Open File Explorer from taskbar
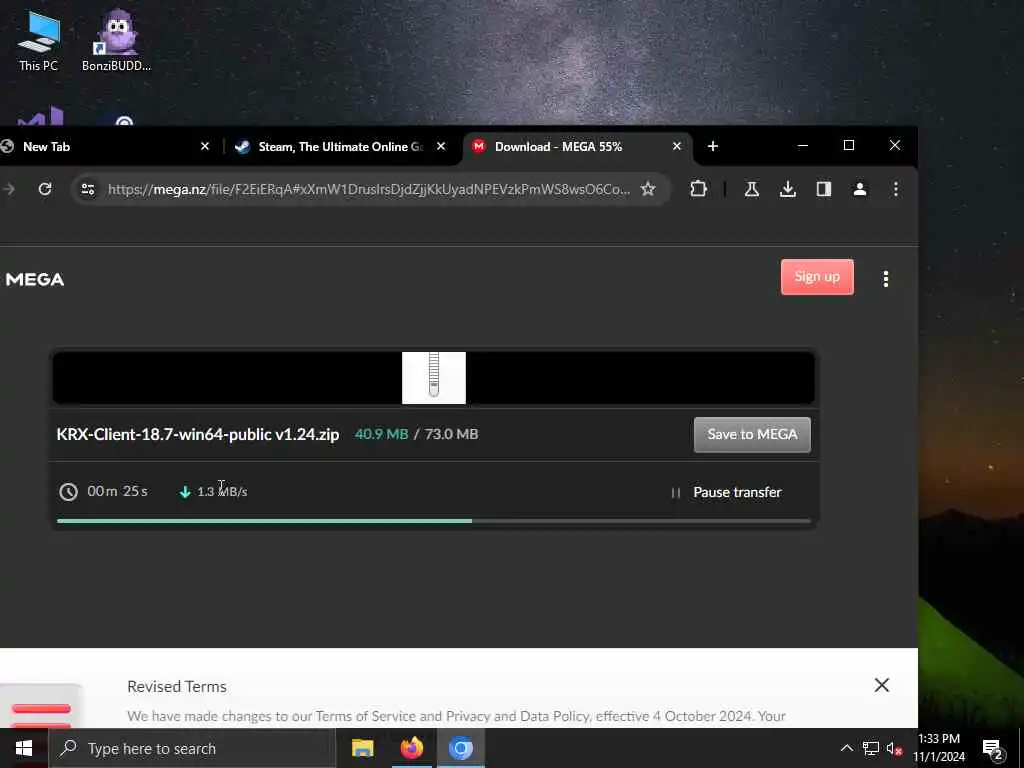The image size is (1024, 768). [362, 748]
